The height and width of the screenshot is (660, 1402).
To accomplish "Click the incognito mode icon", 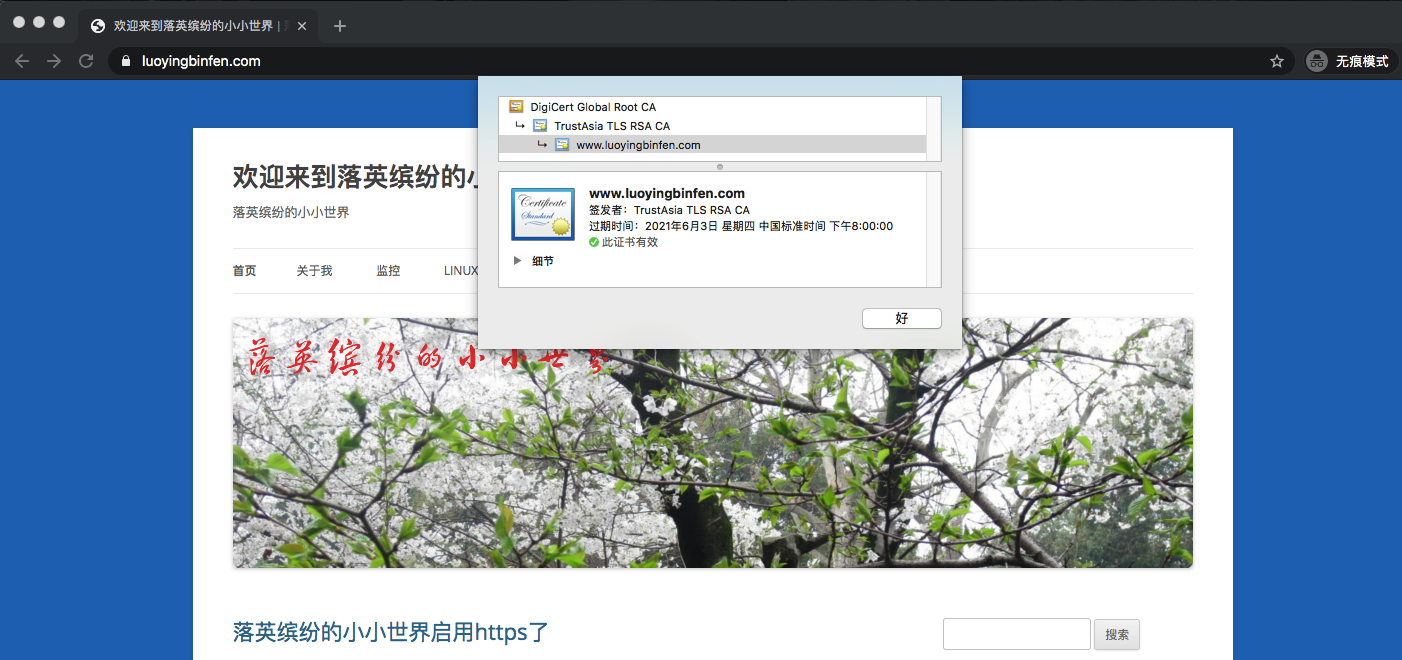I will pyautogui.click(x=1317, y=61).
